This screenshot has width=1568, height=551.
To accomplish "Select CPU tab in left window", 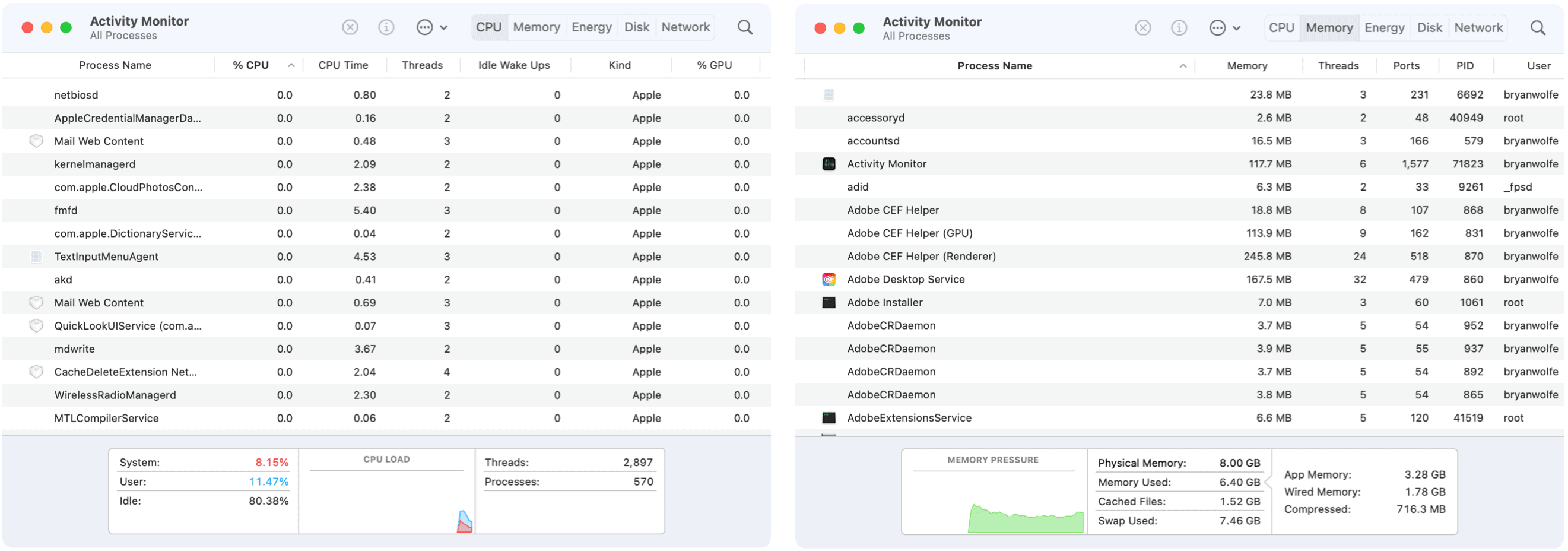I will 489,27.
